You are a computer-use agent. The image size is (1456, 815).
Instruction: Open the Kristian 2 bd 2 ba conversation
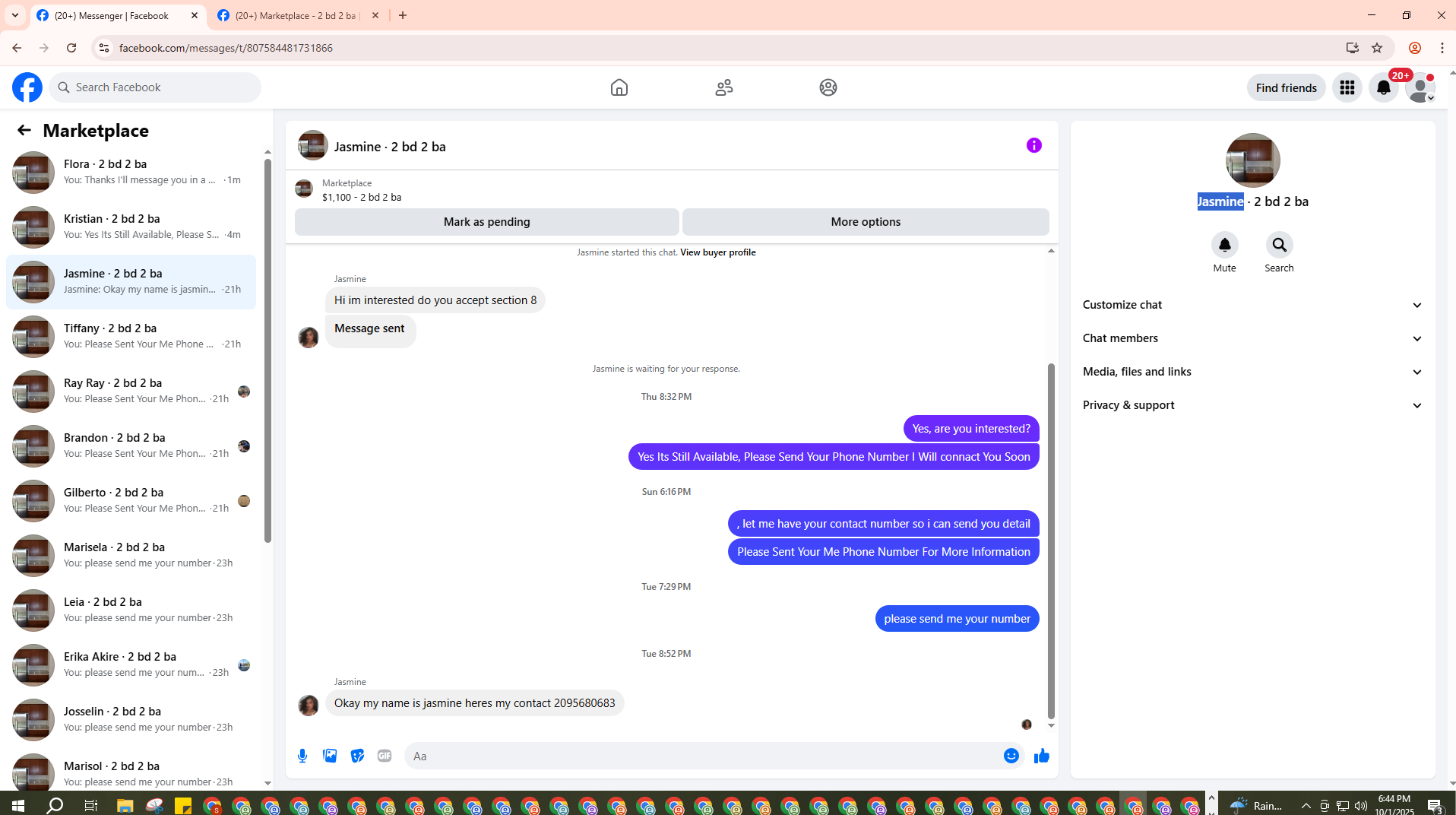pyautogui.click(x=131, y=227)
